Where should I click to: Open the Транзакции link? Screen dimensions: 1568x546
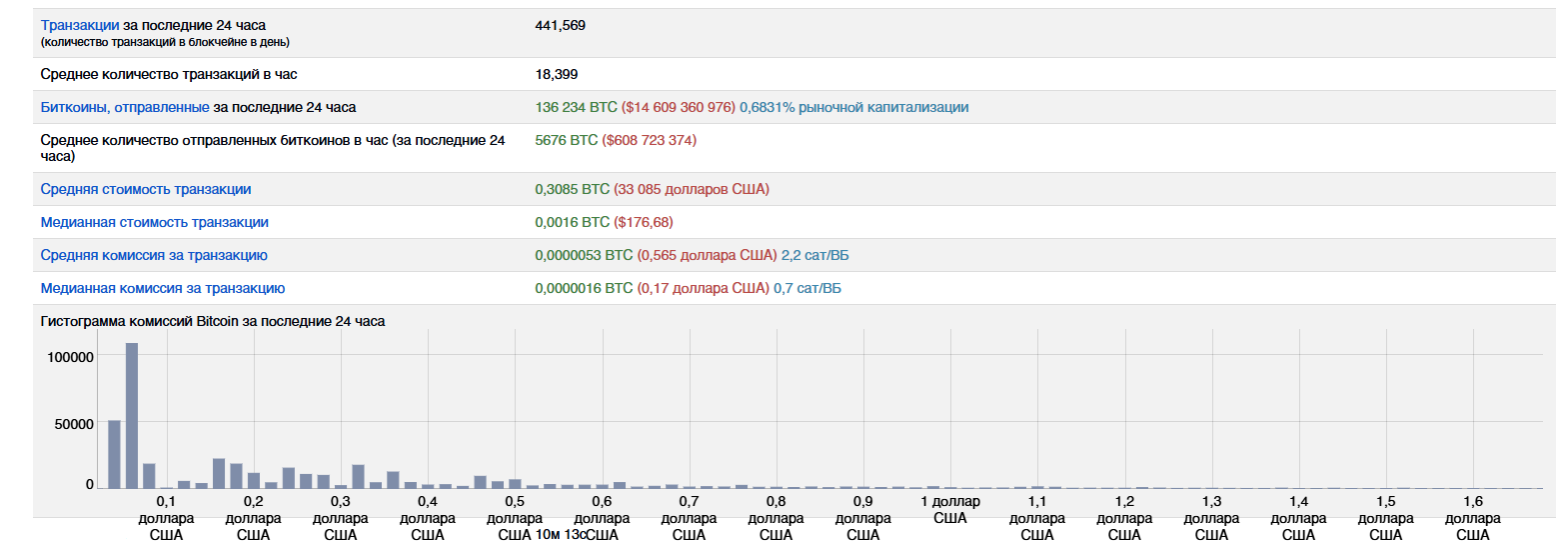(80, 25)
